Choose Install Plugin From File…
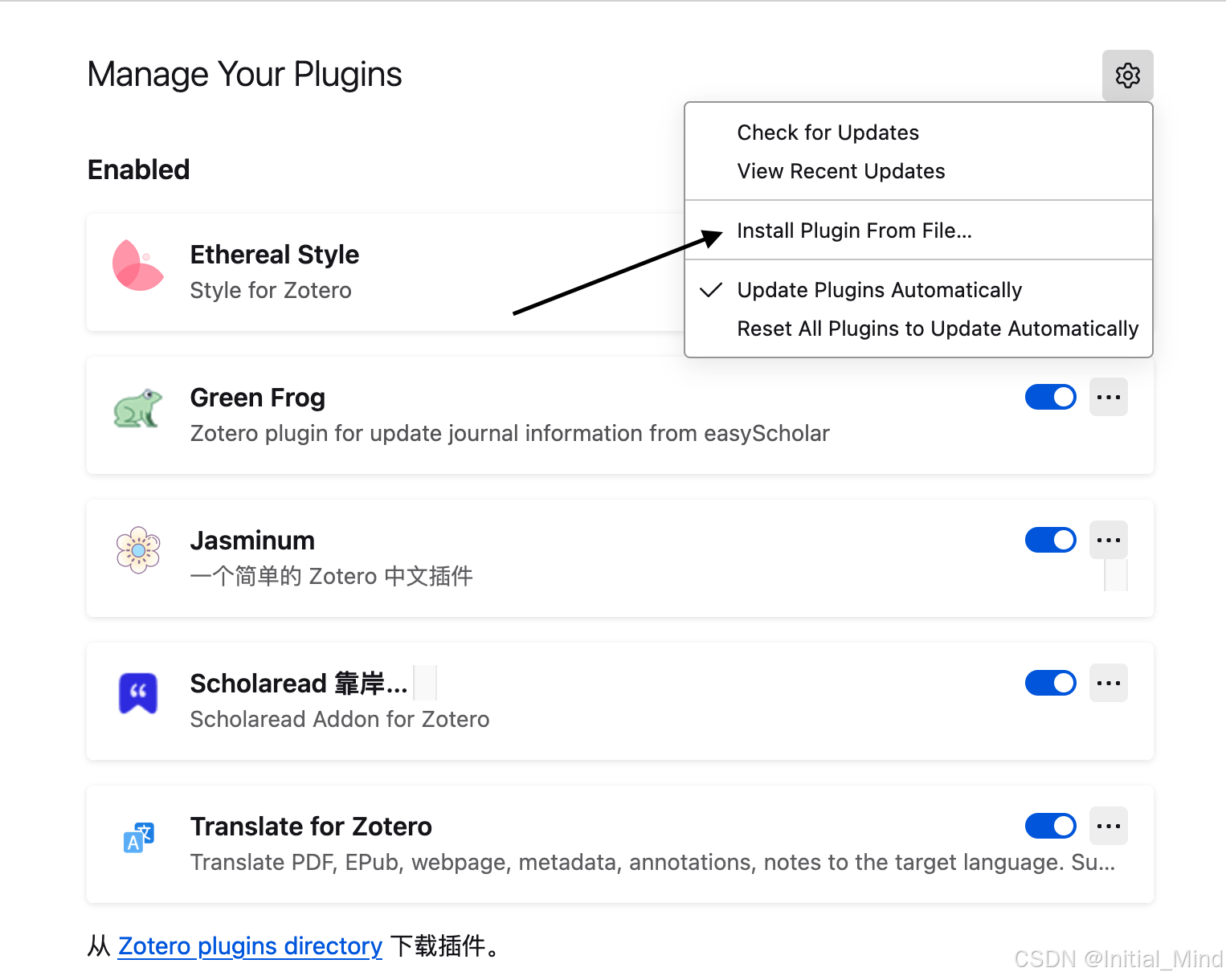1226x980 pixels. tap(918, 231)
